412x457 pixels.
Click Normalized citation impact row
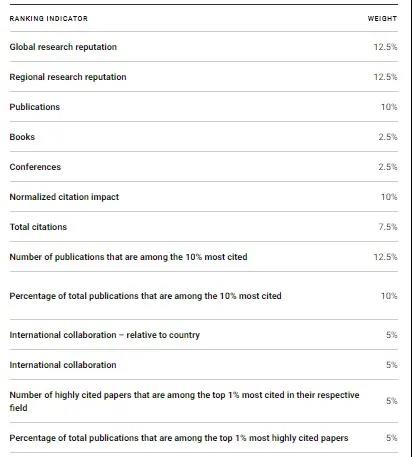click(x=204, y=197)
